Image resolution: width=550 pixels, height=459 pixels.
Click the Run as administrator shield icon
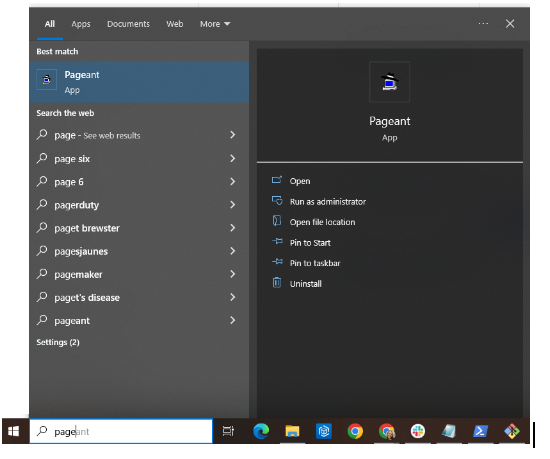pos(277,201)
